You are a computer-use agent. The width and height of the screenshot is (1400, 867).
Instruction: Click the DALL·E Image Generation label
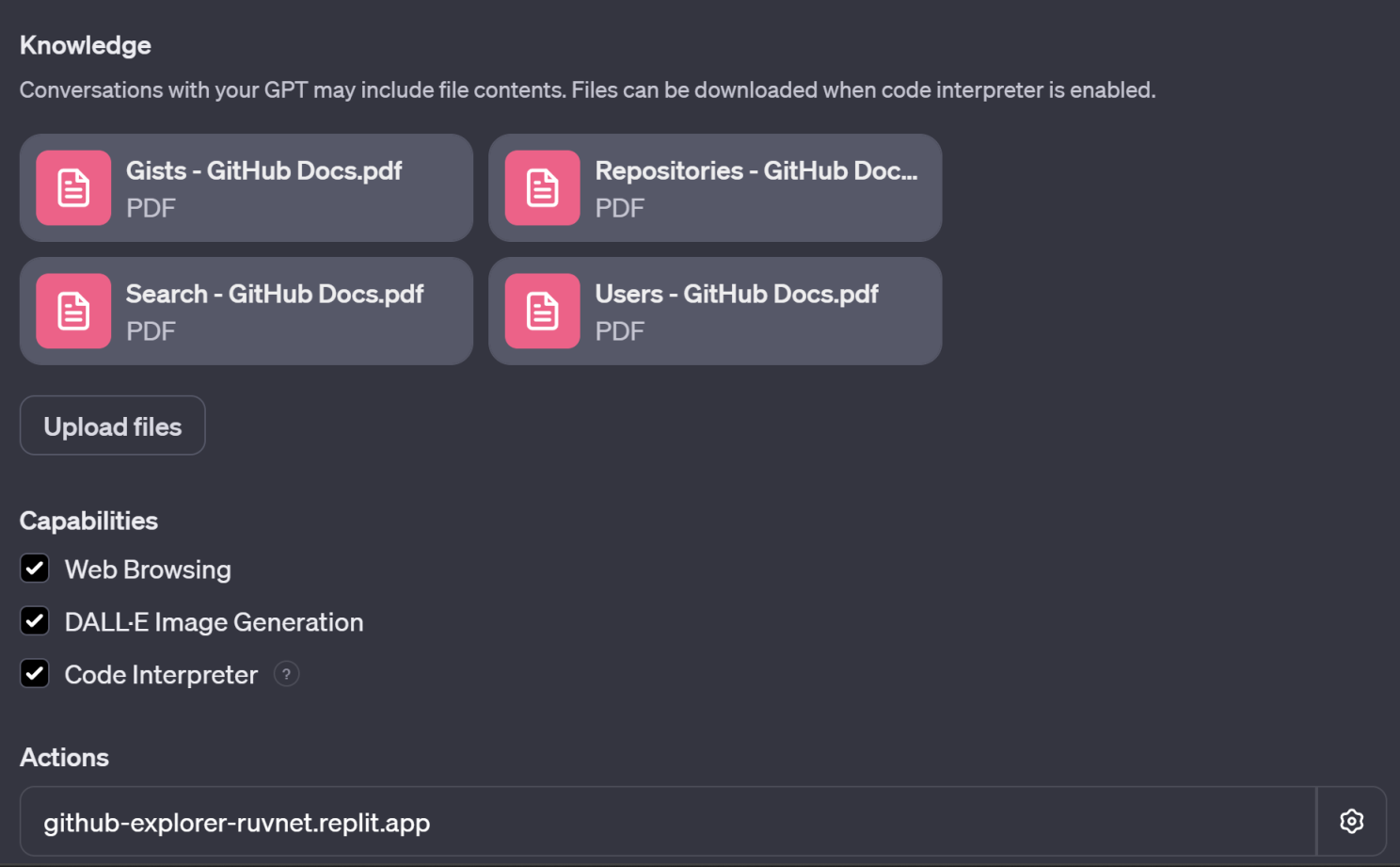pyautogui.click(x=214, y=622)
